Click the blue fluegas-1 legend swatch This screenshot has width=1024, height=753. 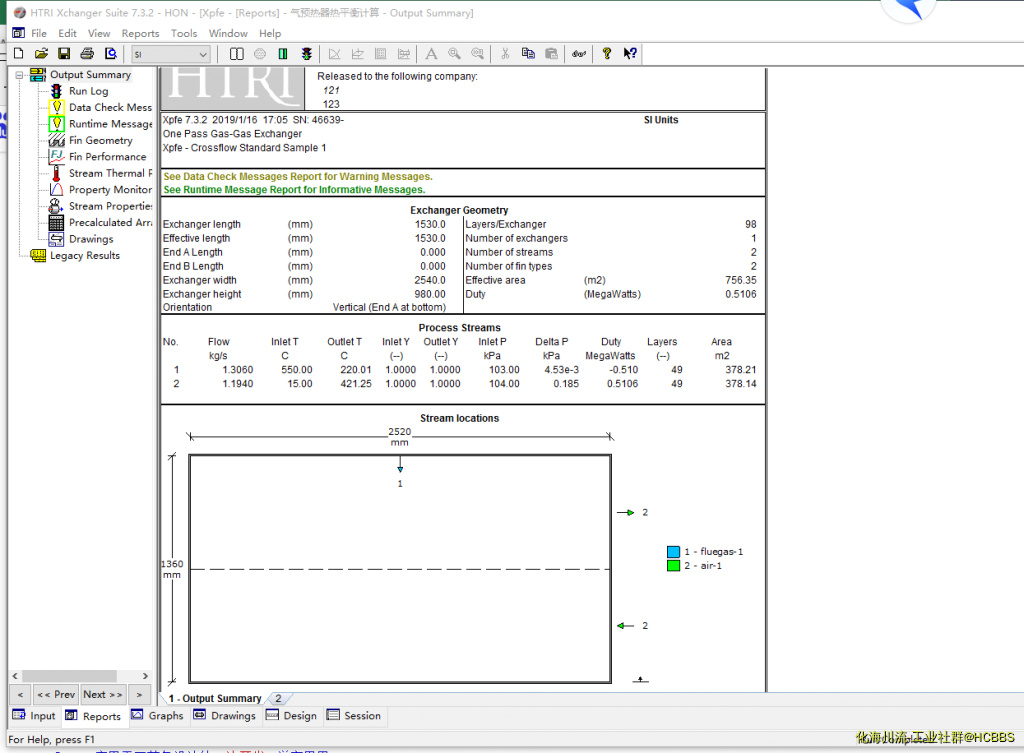[673, 552]
